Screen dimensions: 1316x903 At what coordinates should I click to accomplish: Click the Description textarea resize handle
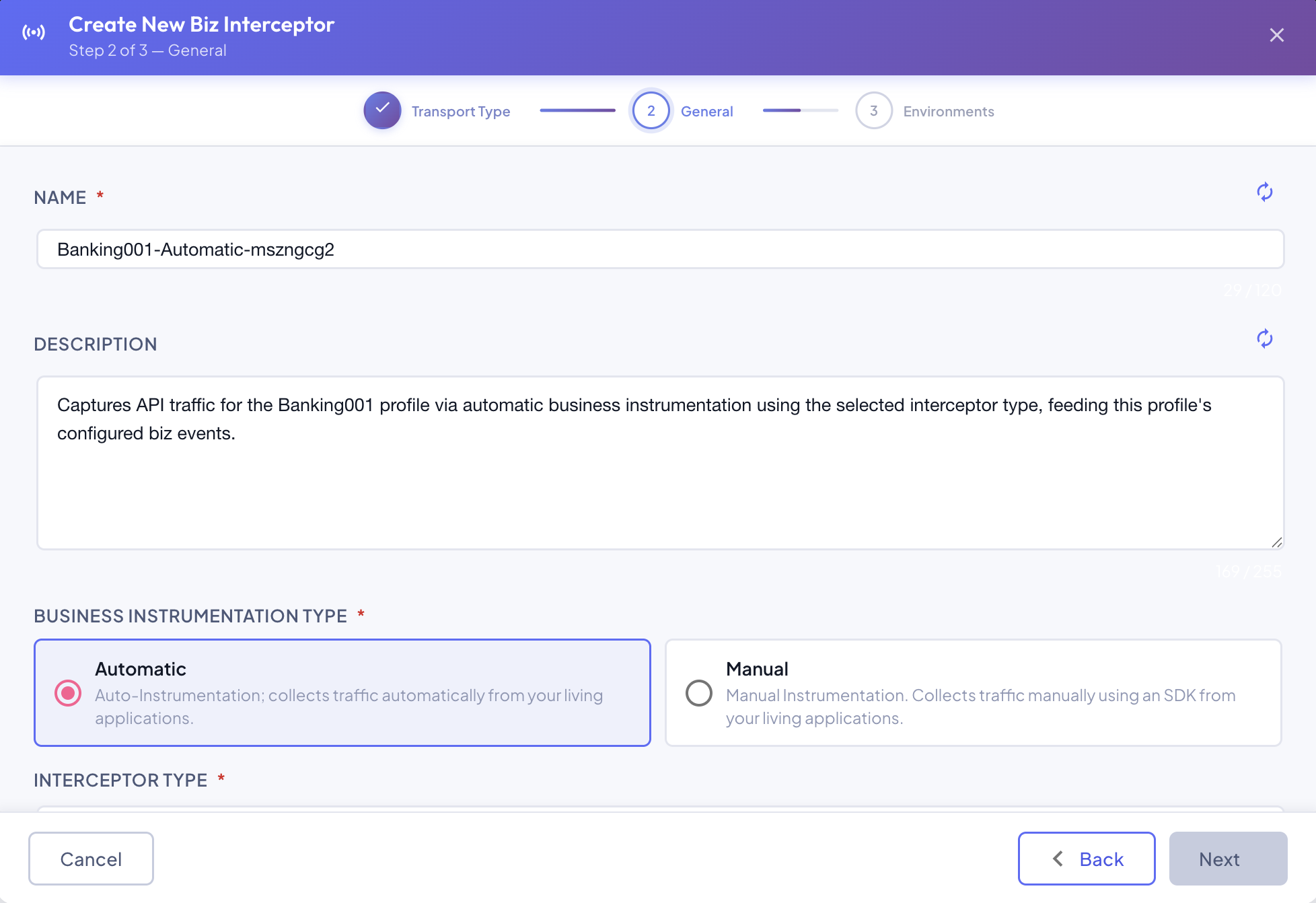click(1276, 542)
